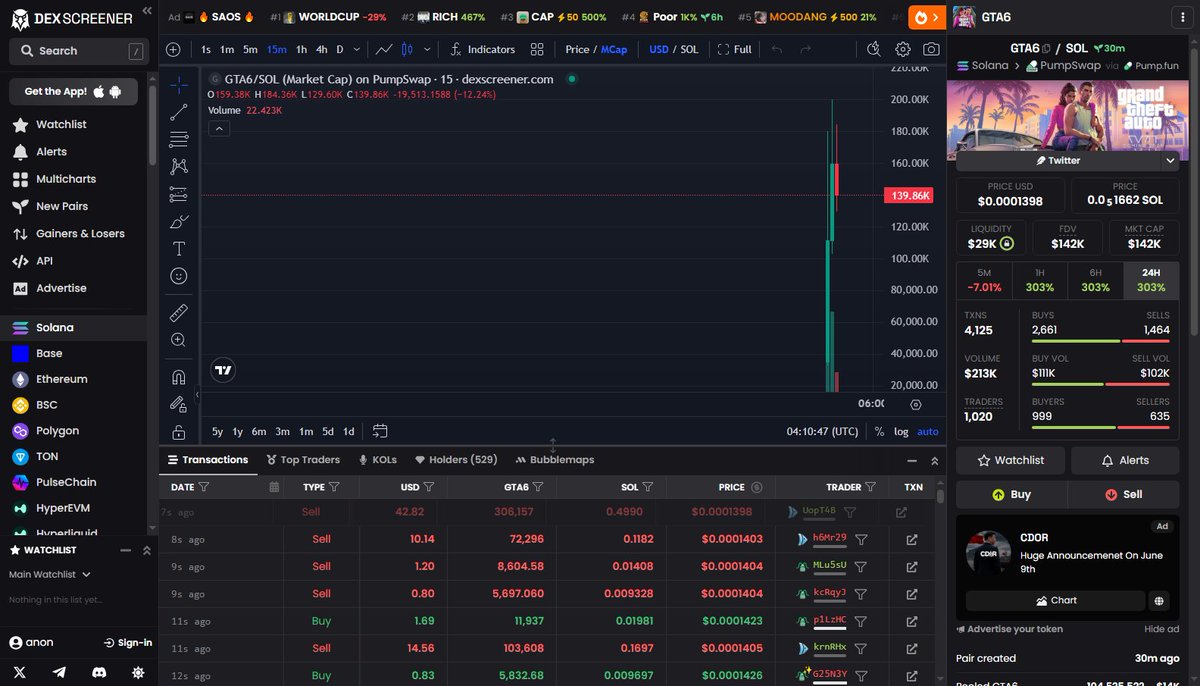This screenshot has width=1200, height=686.
Task: Filter transactions by USD column
Action: coord(429,487)
